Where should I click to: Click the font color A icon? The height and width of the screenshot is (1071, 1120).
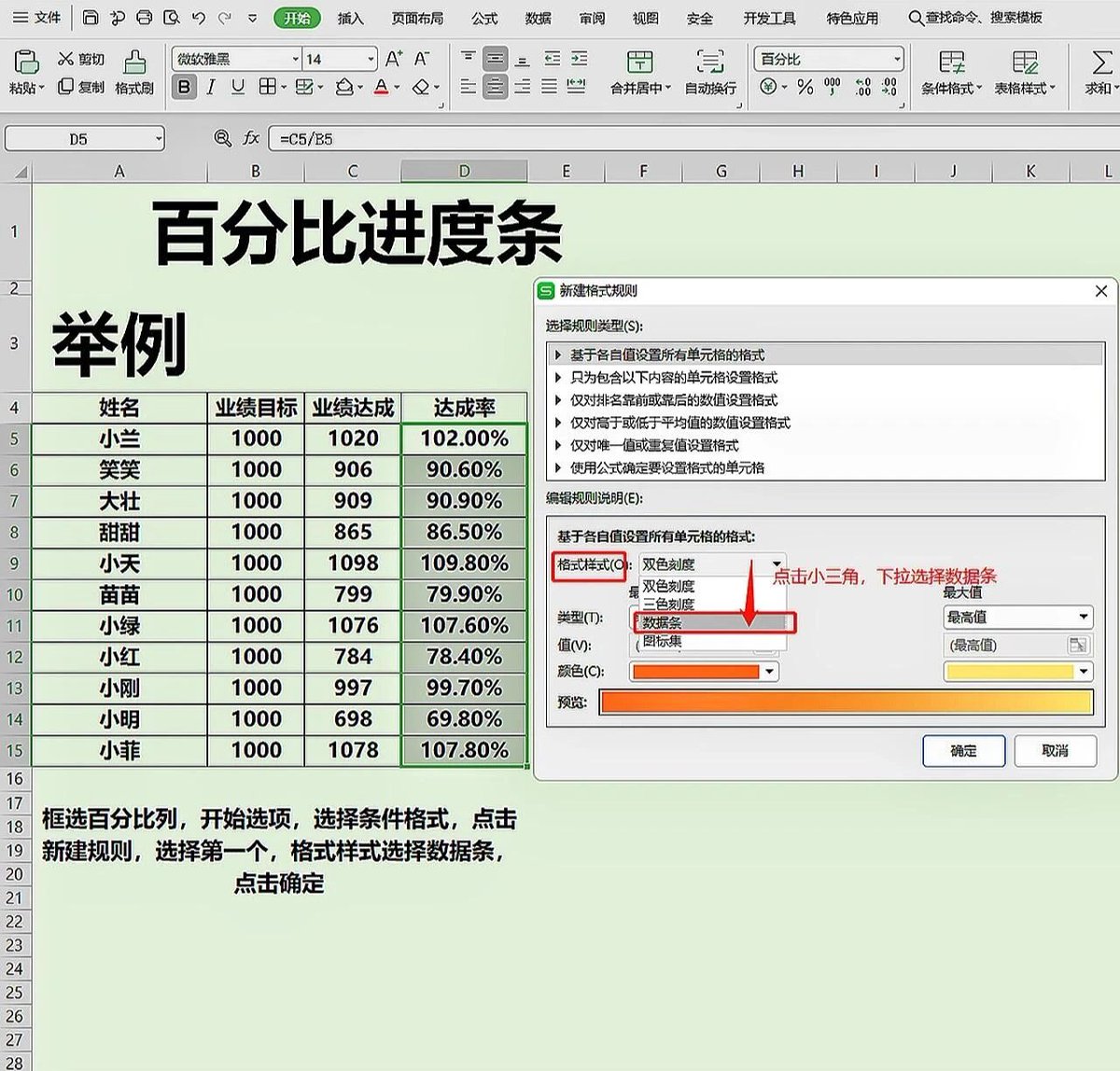click(x=381, y=87)
